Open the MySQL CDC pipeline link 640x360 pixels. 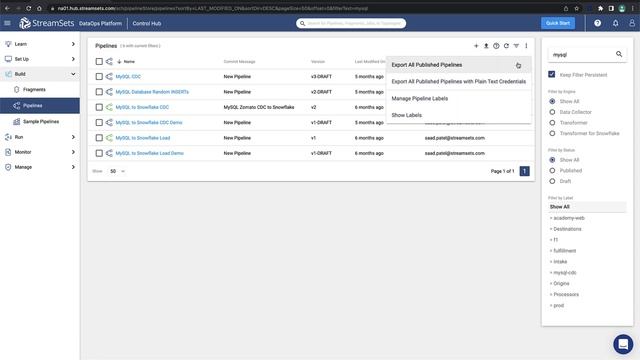click(128, 76)
